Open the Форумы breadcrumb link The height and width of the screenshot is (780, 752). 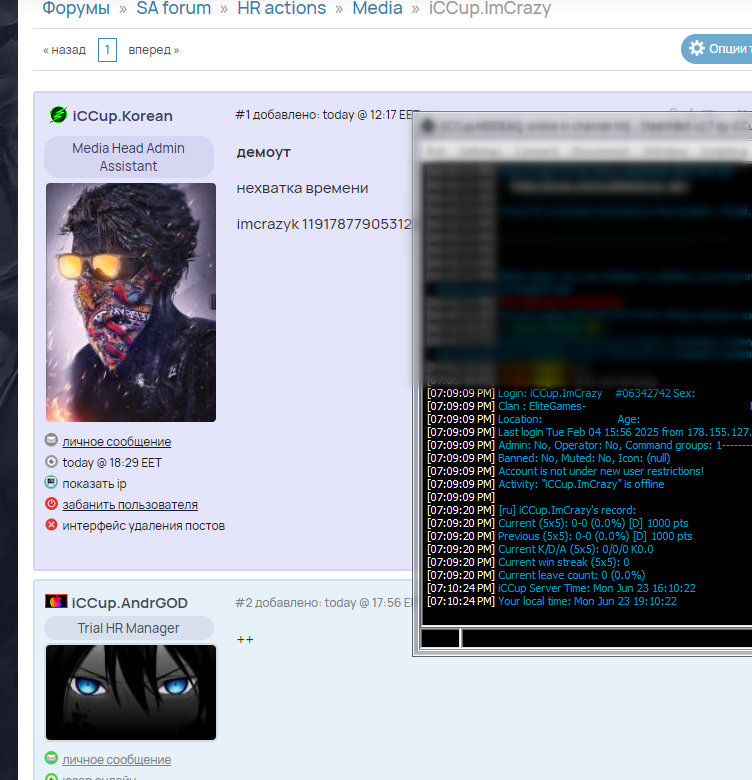click(76, 8)
